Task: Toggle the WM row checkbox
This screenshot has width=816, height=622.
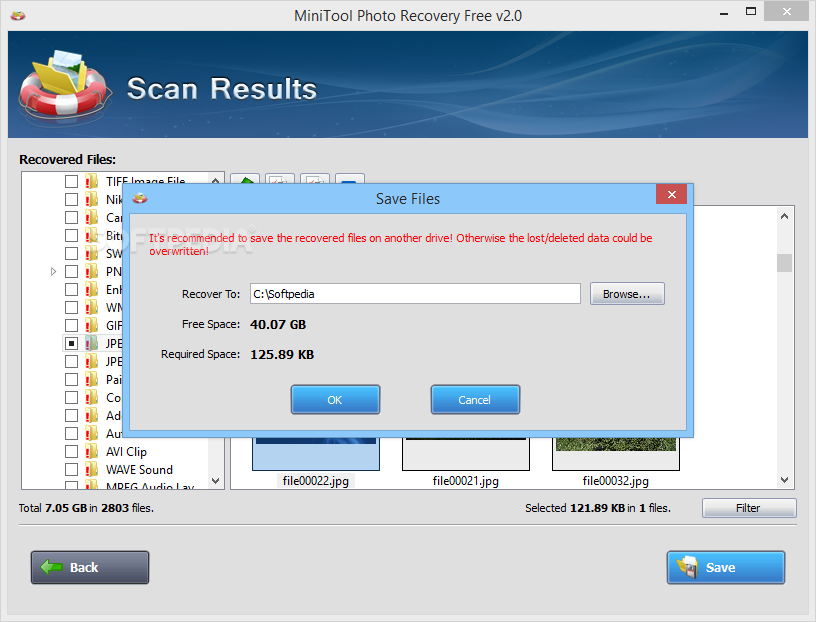Action: (71, 307)
